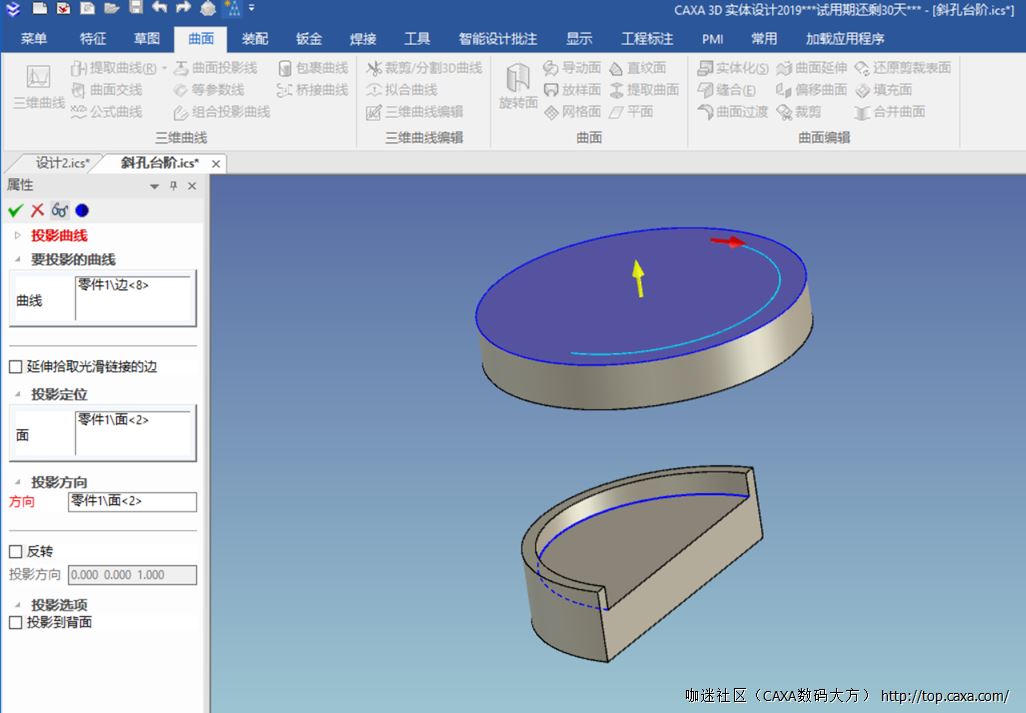Select 填充面 tool
The image size is (1026, 713).
[883, 90]
